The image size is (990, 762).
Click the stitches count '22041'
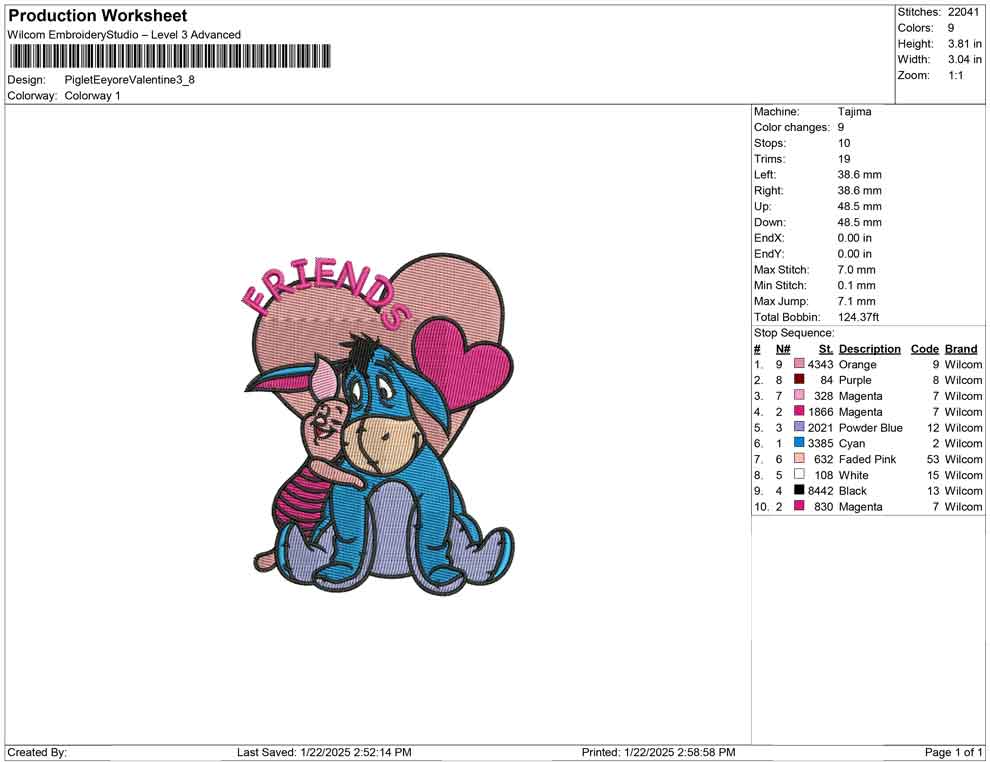[963, 12]
